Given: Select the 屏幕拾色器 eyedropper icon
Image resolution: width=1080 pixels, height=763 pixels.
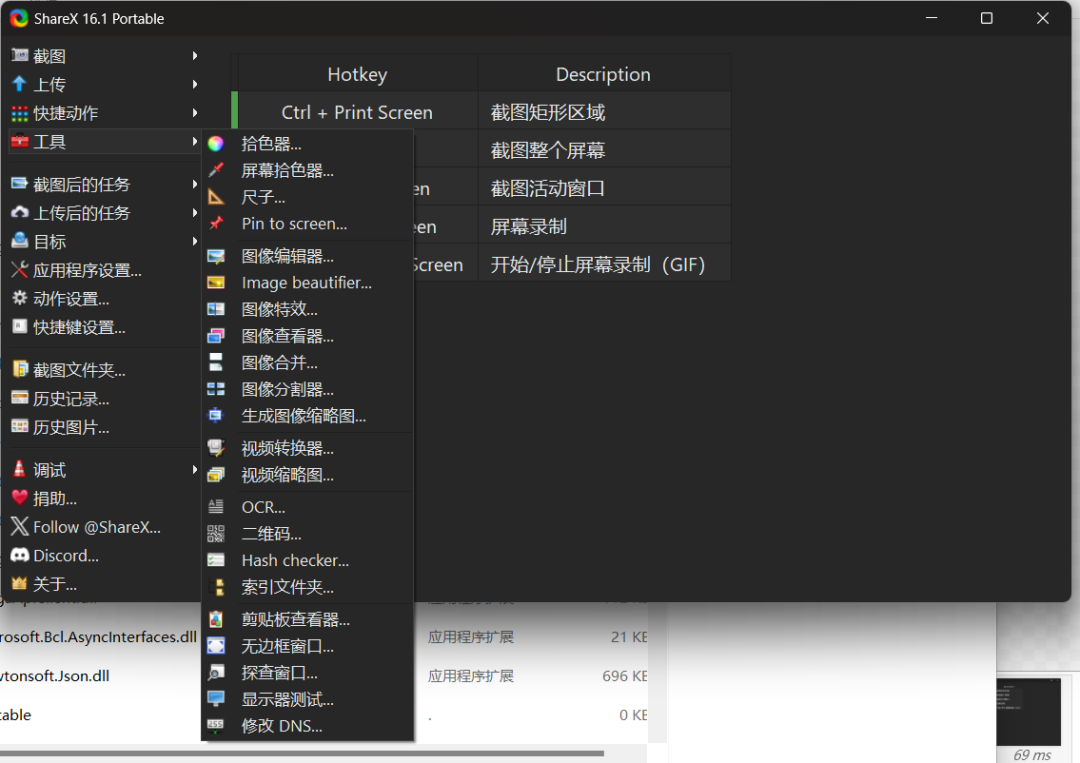Looking at the screenshot, I should [216, 170].
